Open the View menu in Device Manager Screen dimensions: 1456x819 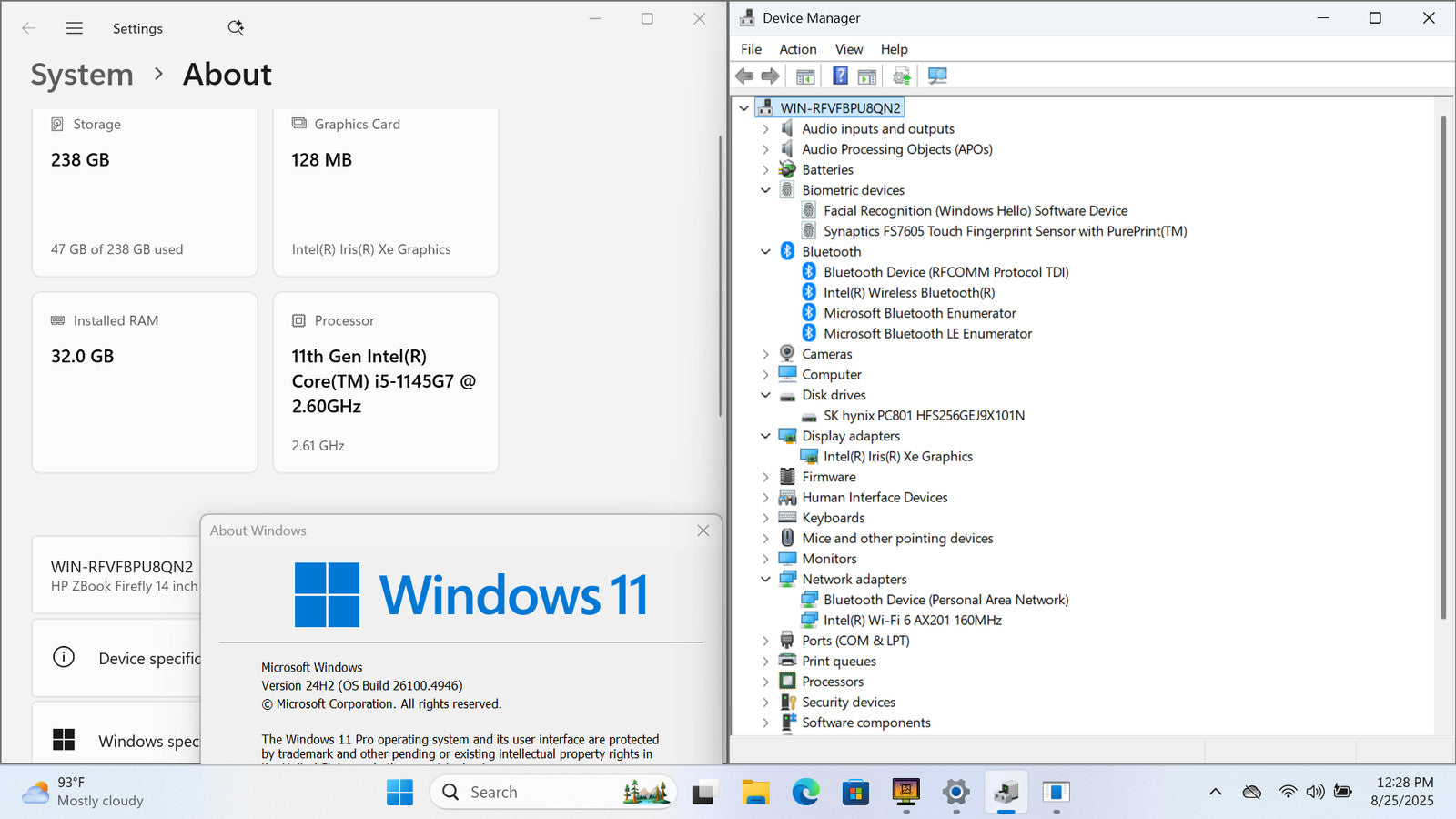coord(848,49)
